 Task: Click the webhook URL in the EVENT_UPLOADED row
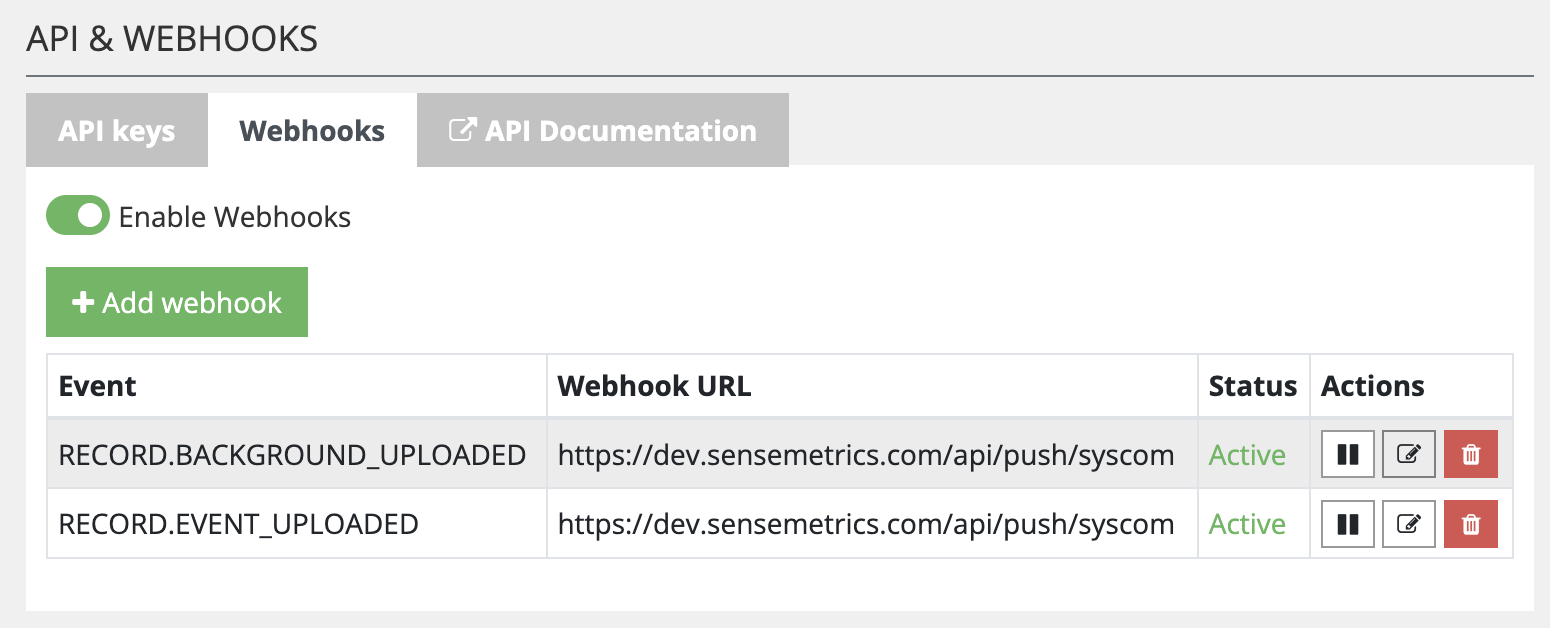866,524
